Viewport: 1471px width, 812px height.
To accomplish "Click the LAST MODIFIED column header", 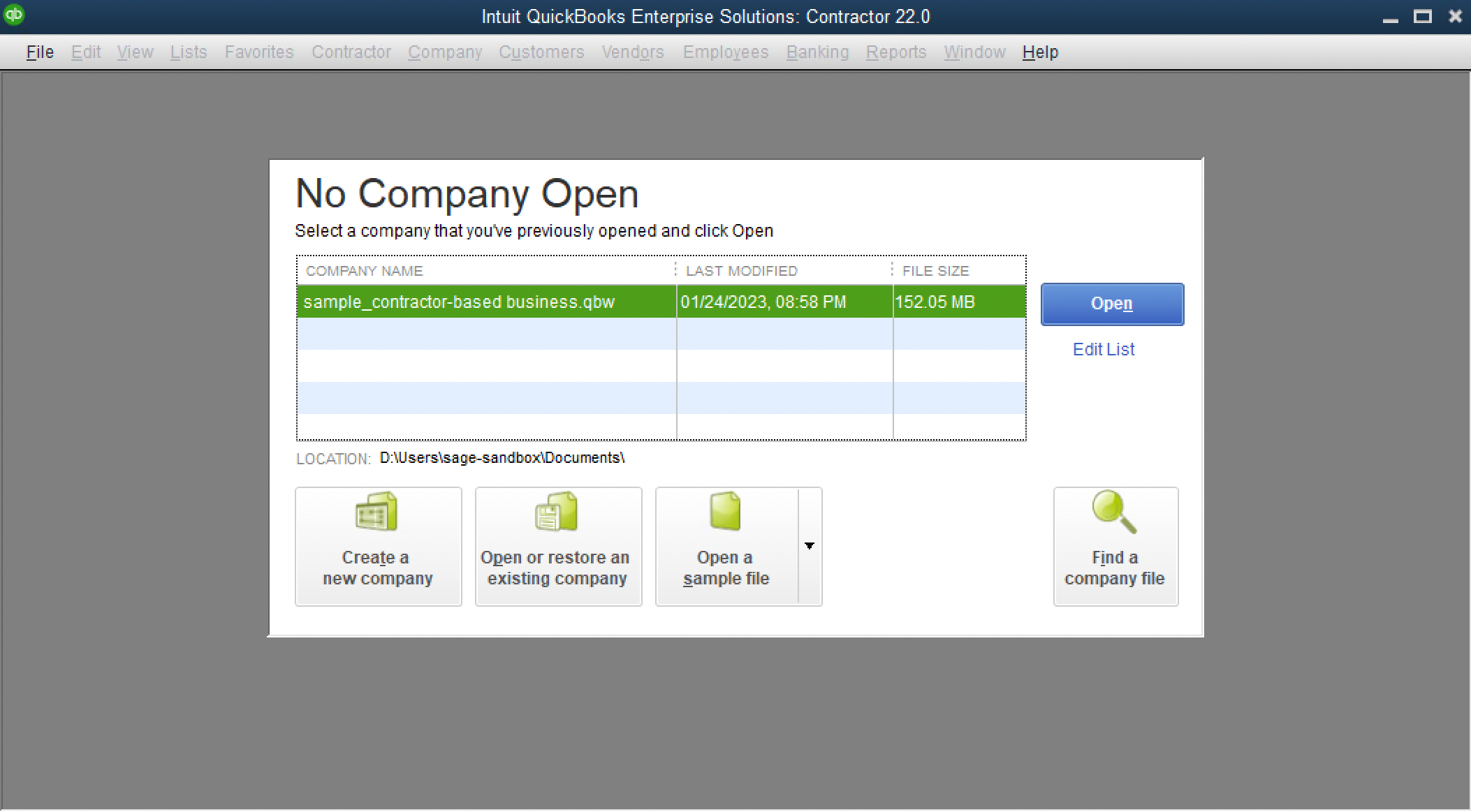I will pyautogui.click(x=741, y=271).
